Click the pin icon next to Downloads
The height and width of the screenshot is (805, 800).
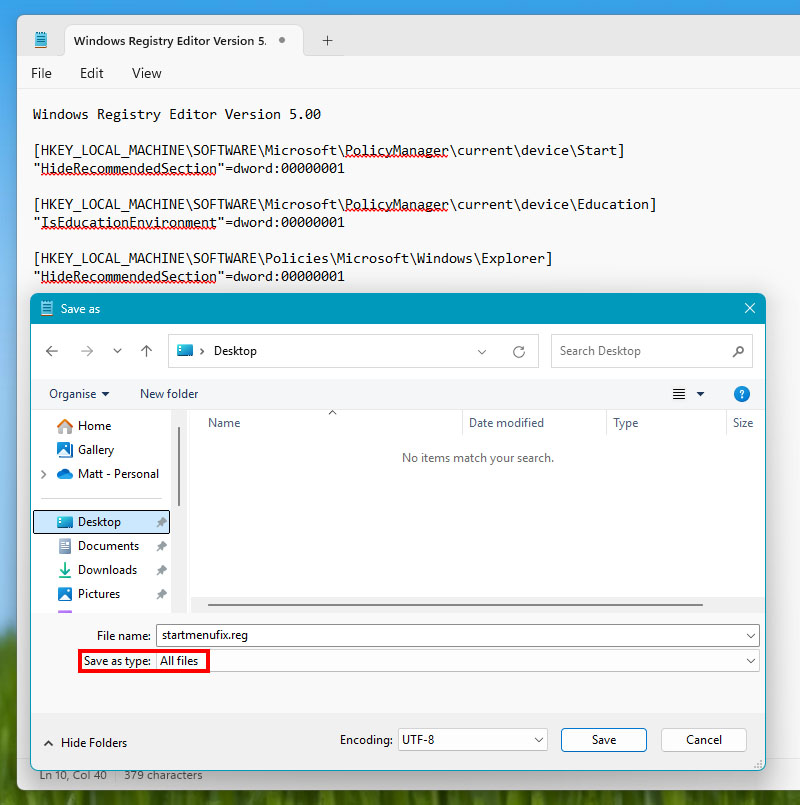pyautogui.click(x=161, y=570)
